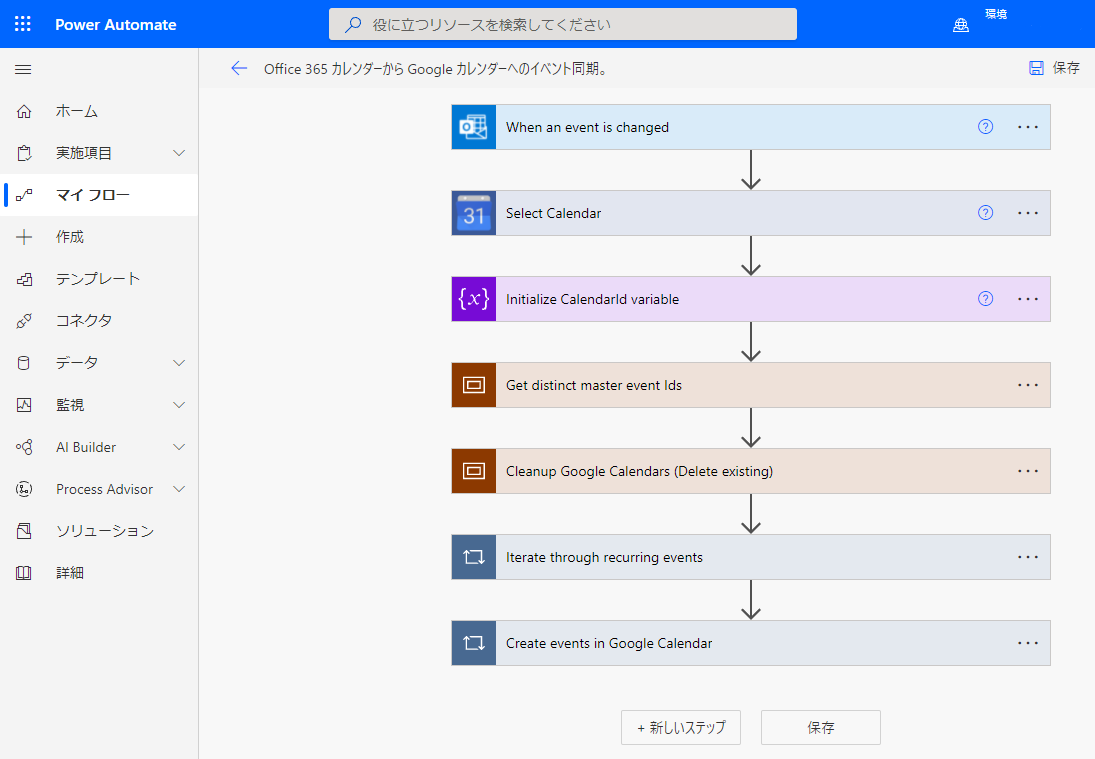
Task: Open the app launcher waffle icon
Action: tap(22, 24)
